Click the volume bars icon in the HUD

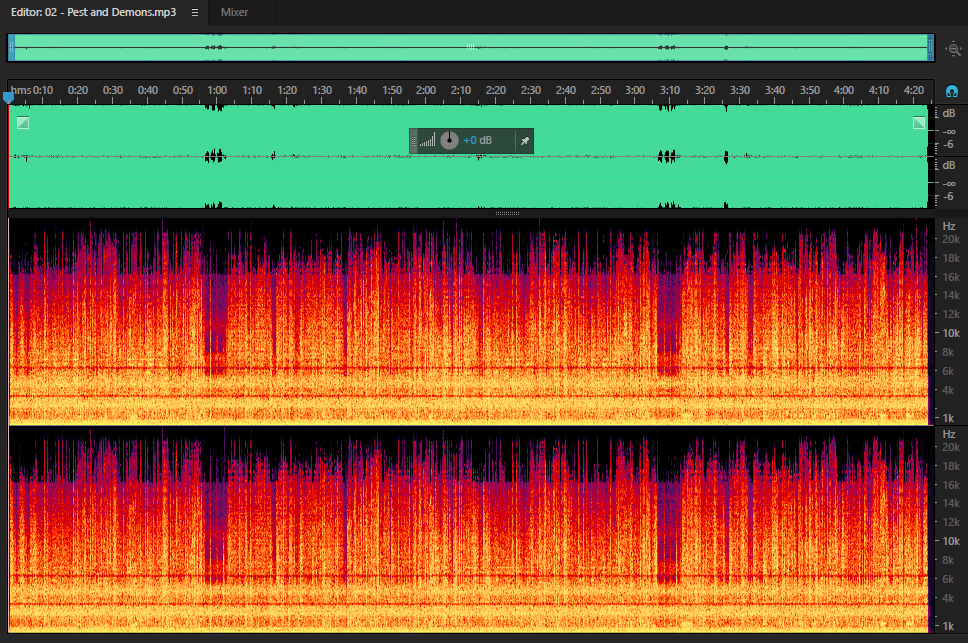[427, 140]
